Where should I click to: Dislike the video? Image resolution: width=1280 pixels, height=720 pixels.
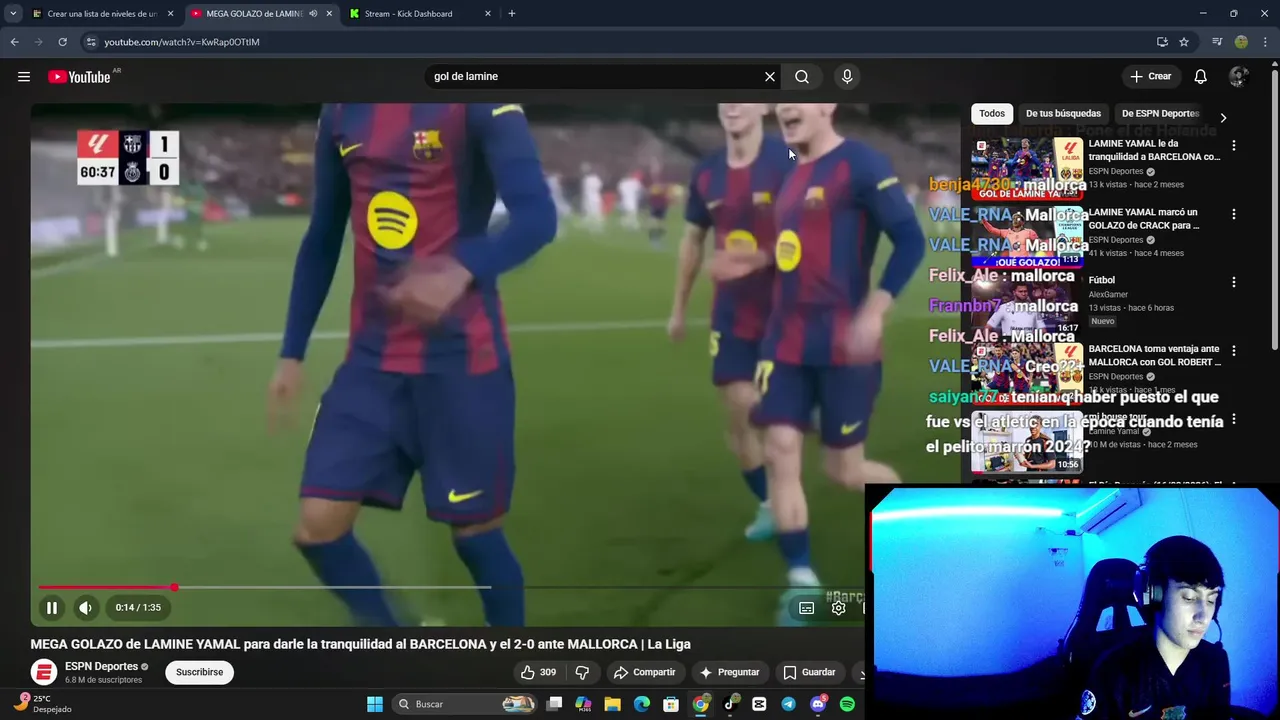click(582, 673)
